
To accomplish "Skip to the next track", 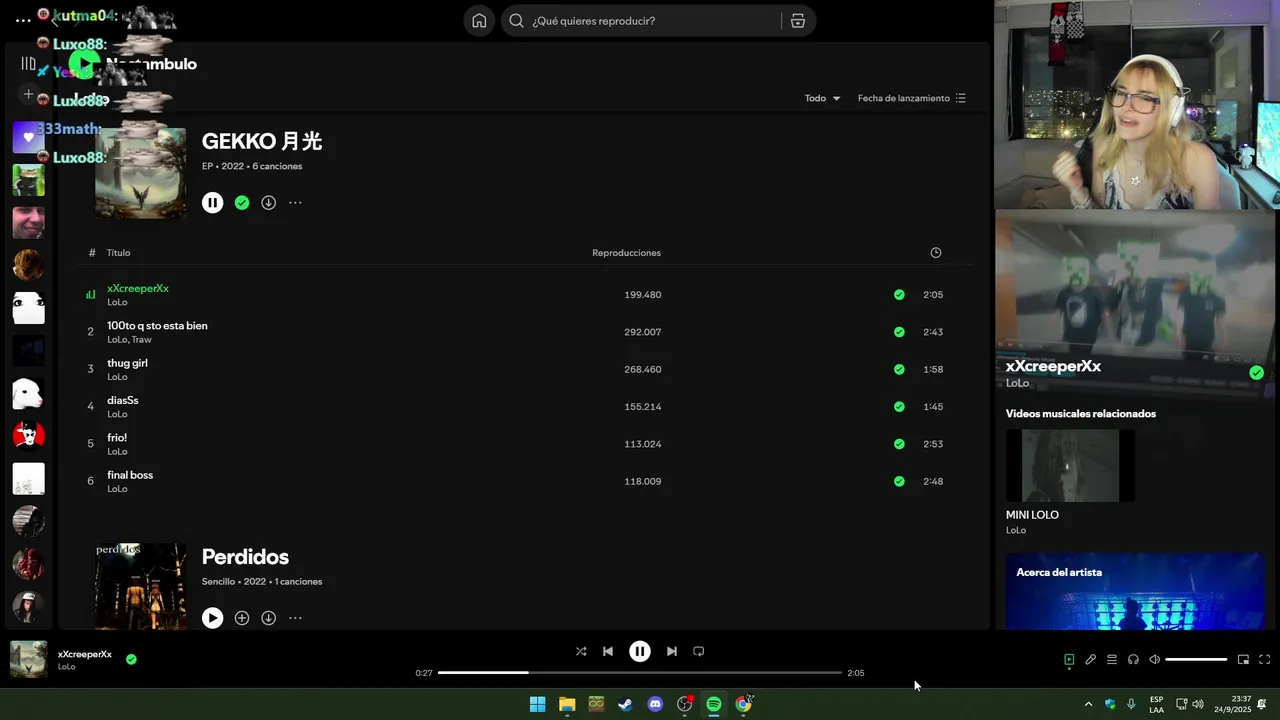I will point(672,651).
